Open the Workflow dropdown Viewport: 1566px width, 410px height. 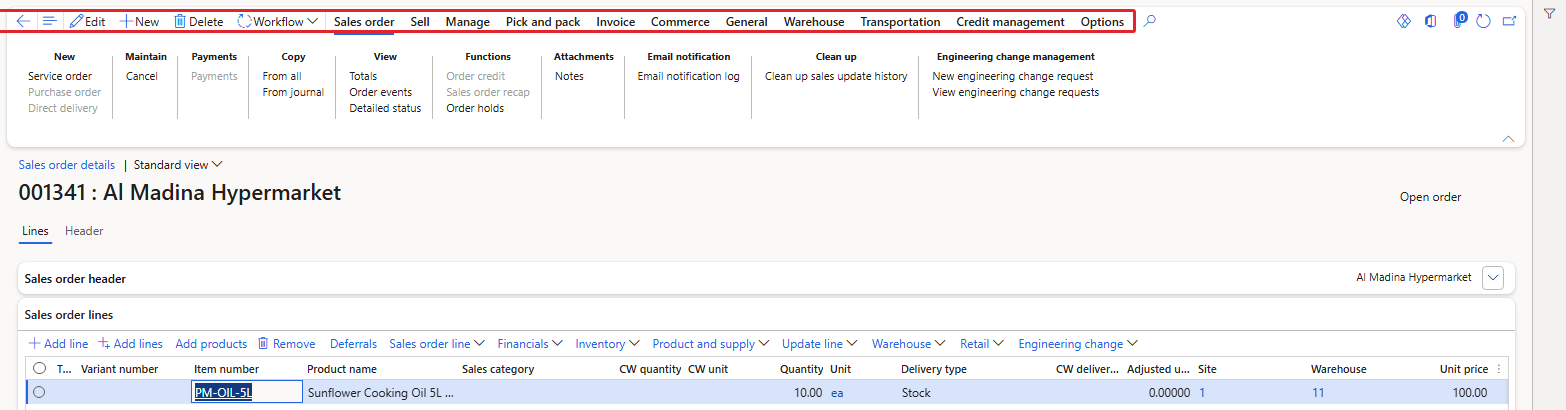(278, 21)
